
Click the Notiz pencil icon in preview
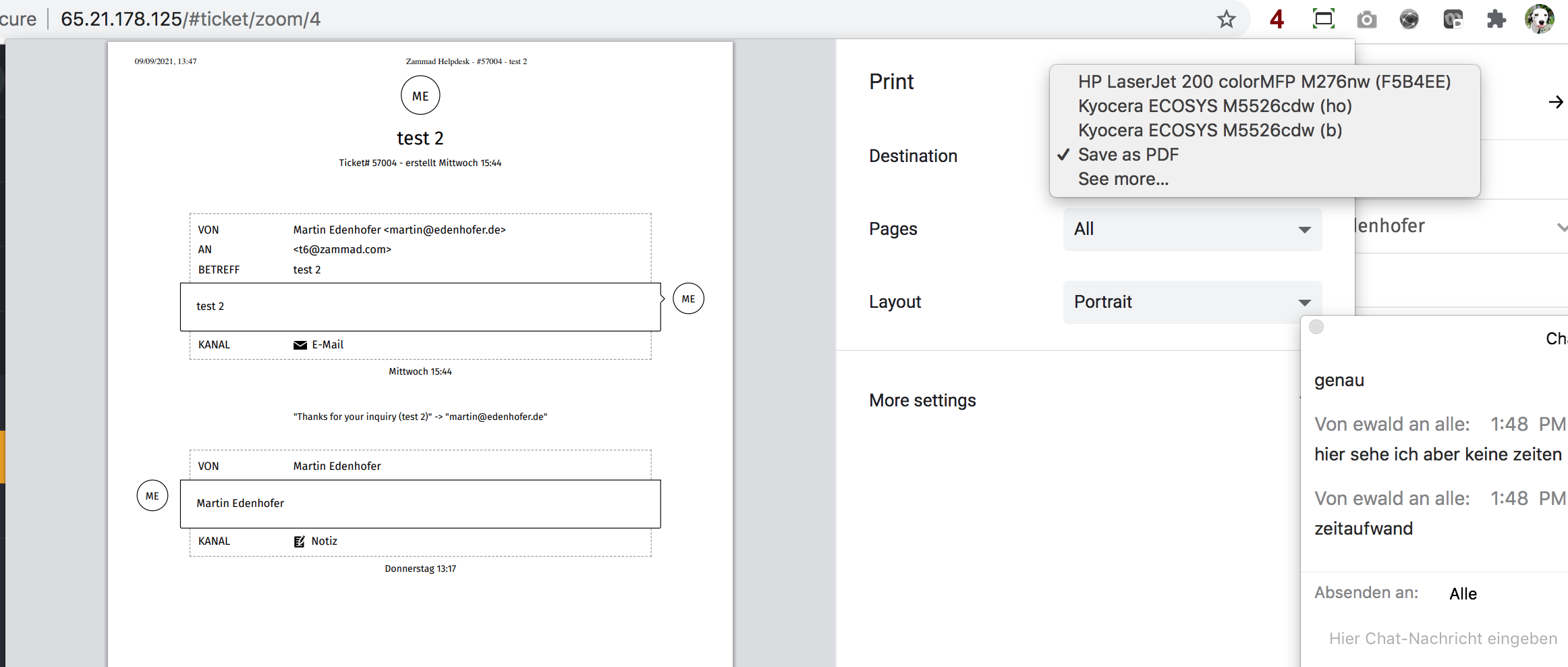300,541
